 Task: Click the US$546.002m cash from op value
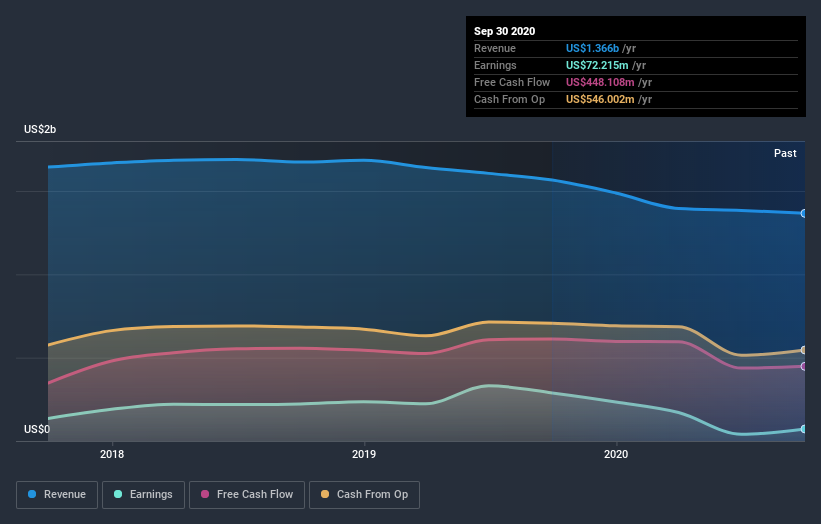600,99
